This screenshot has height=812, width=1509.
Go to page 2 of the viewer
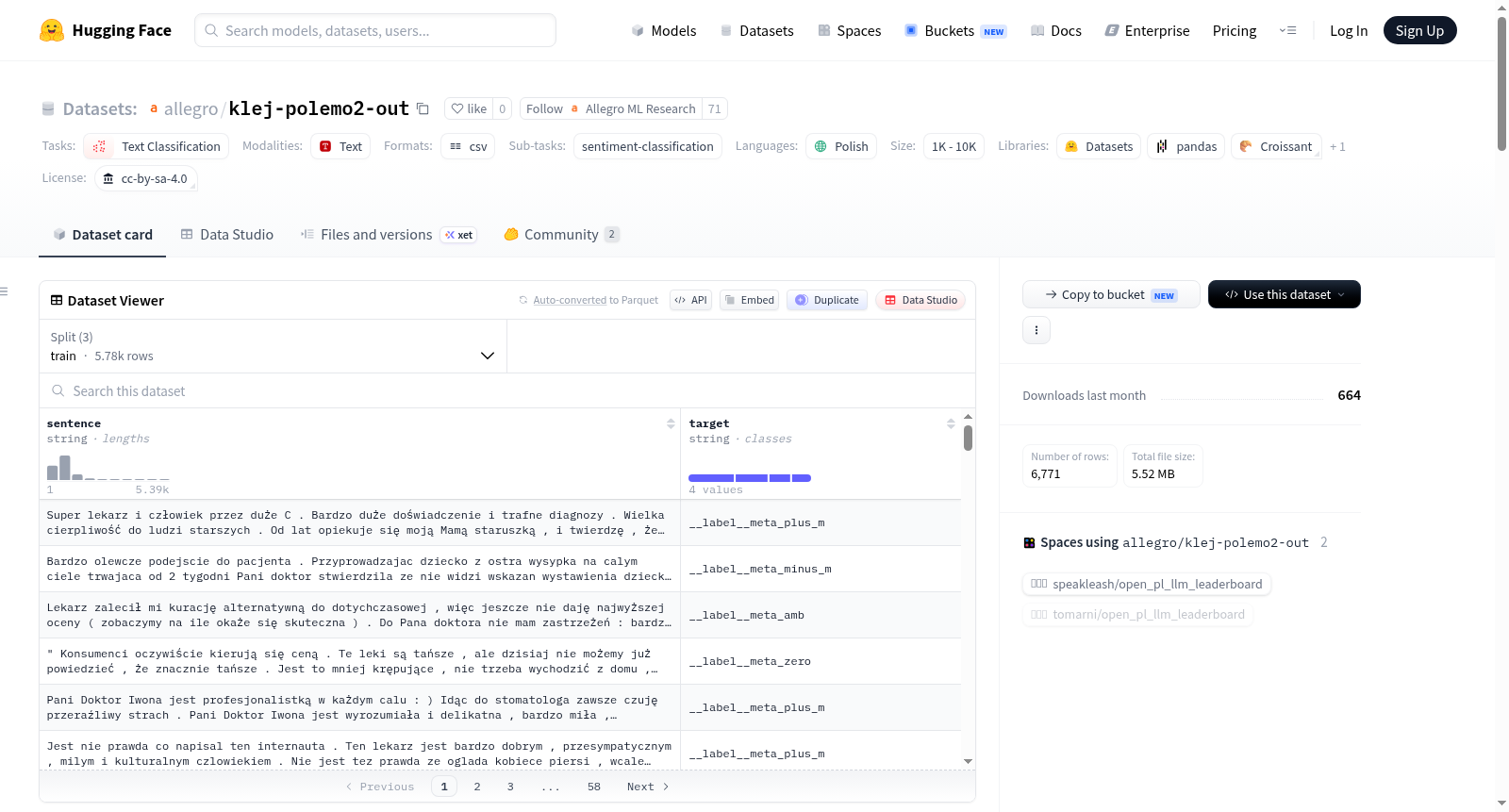(477, 787)
